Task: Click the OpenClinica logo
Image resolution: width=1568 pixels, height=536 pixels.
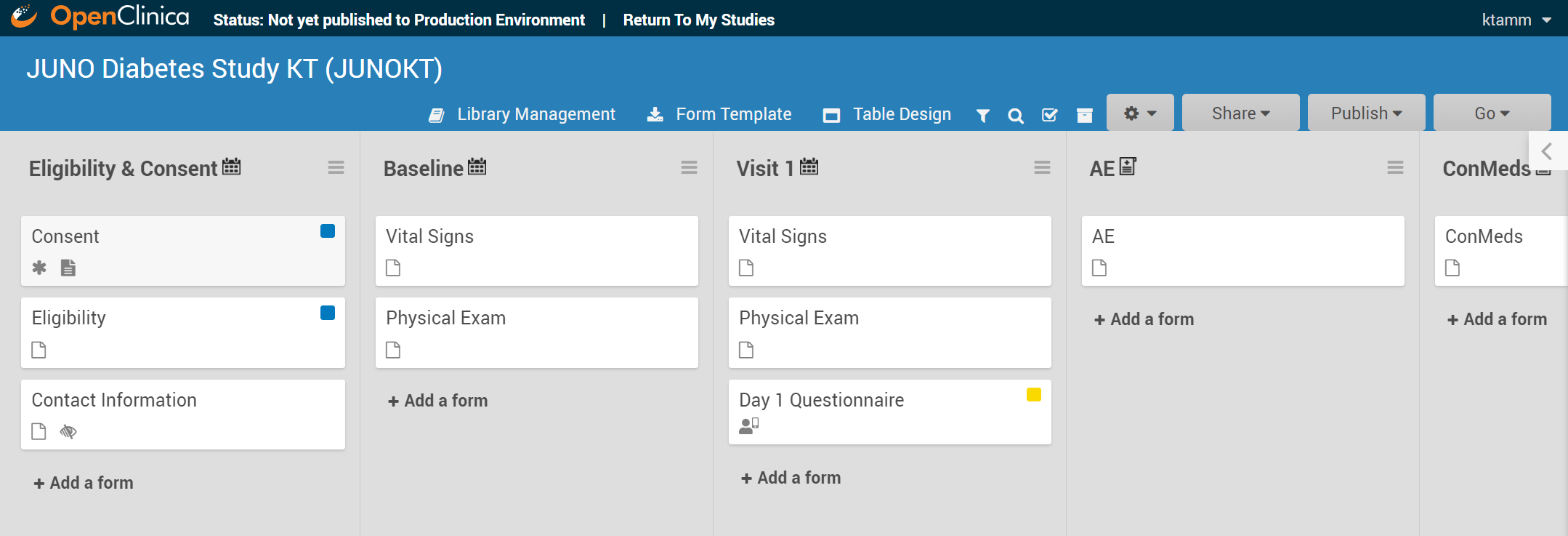Action: (101, 17)
